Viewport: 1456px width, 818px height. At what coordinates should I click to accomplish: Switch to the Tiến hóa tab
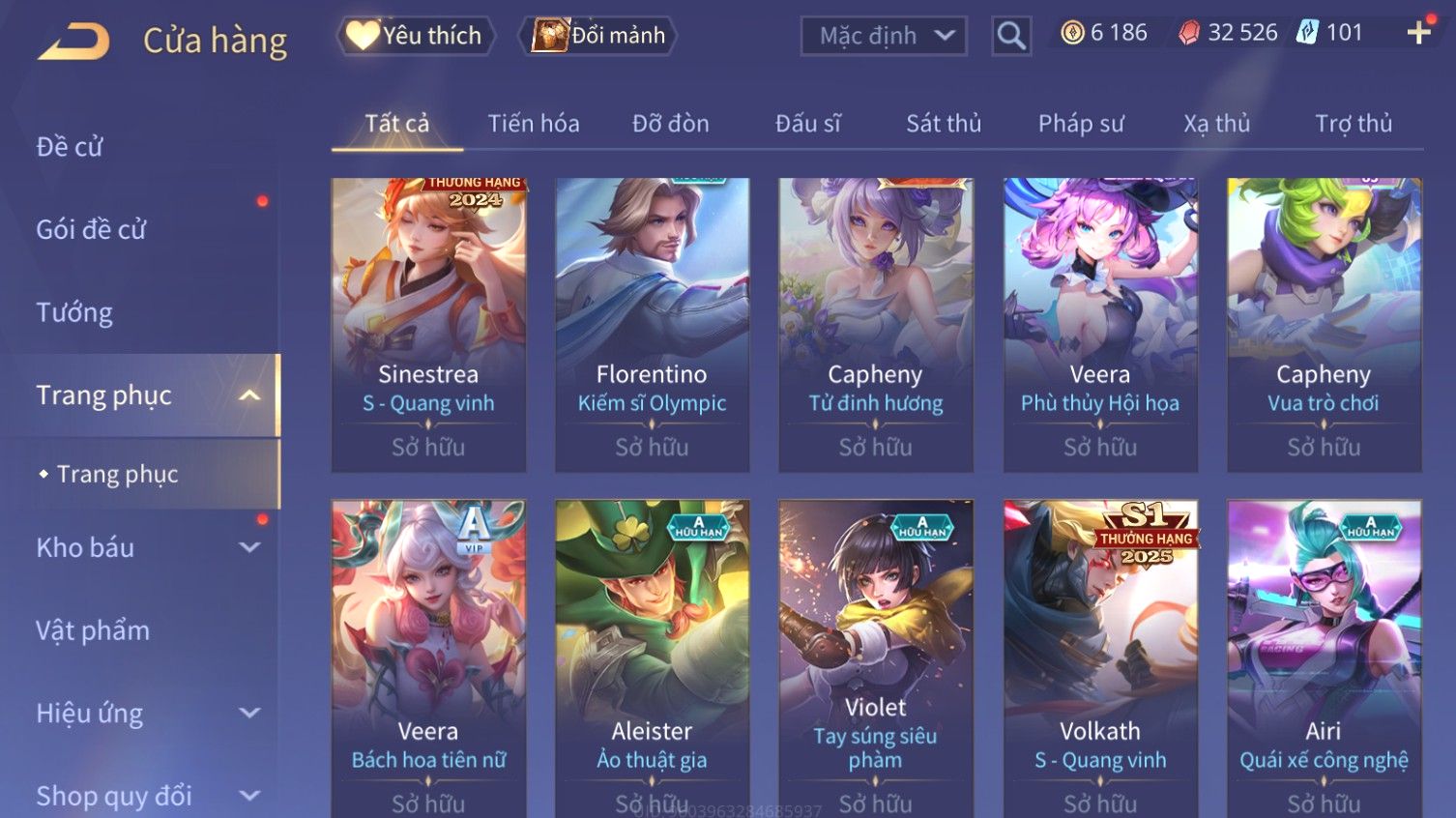(x=534, y=124)
